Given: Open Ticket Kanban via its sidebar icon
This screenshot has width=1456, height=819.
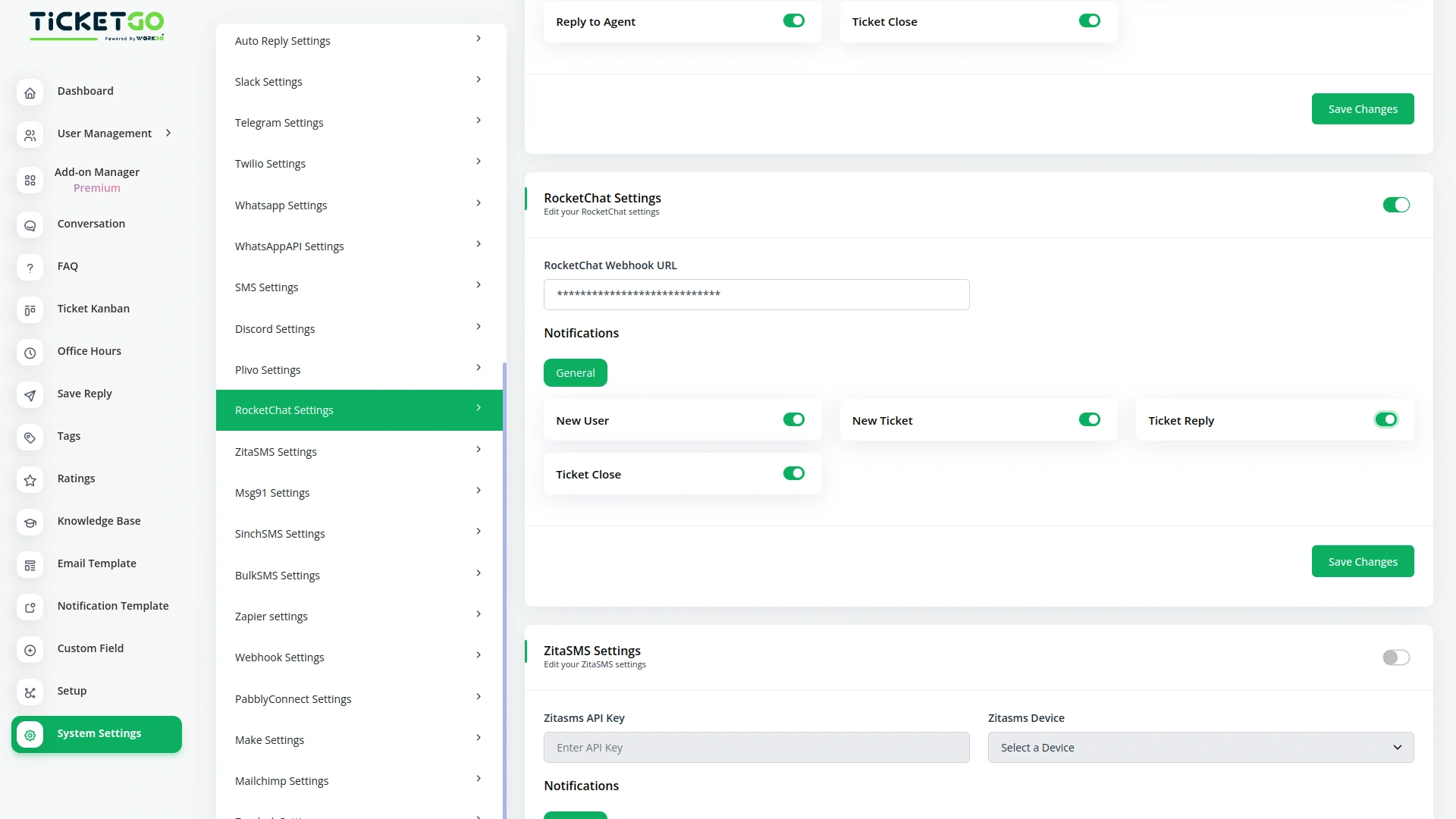Looking at the screenshot, I should 30,310.
